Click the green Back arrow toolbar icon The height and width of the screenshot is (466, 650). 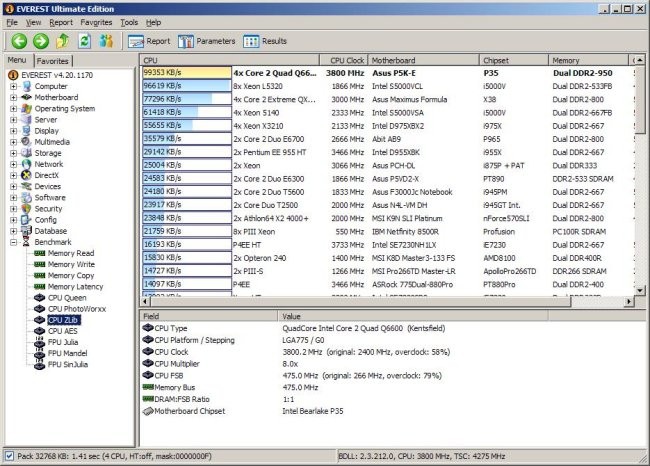(19, 41)
